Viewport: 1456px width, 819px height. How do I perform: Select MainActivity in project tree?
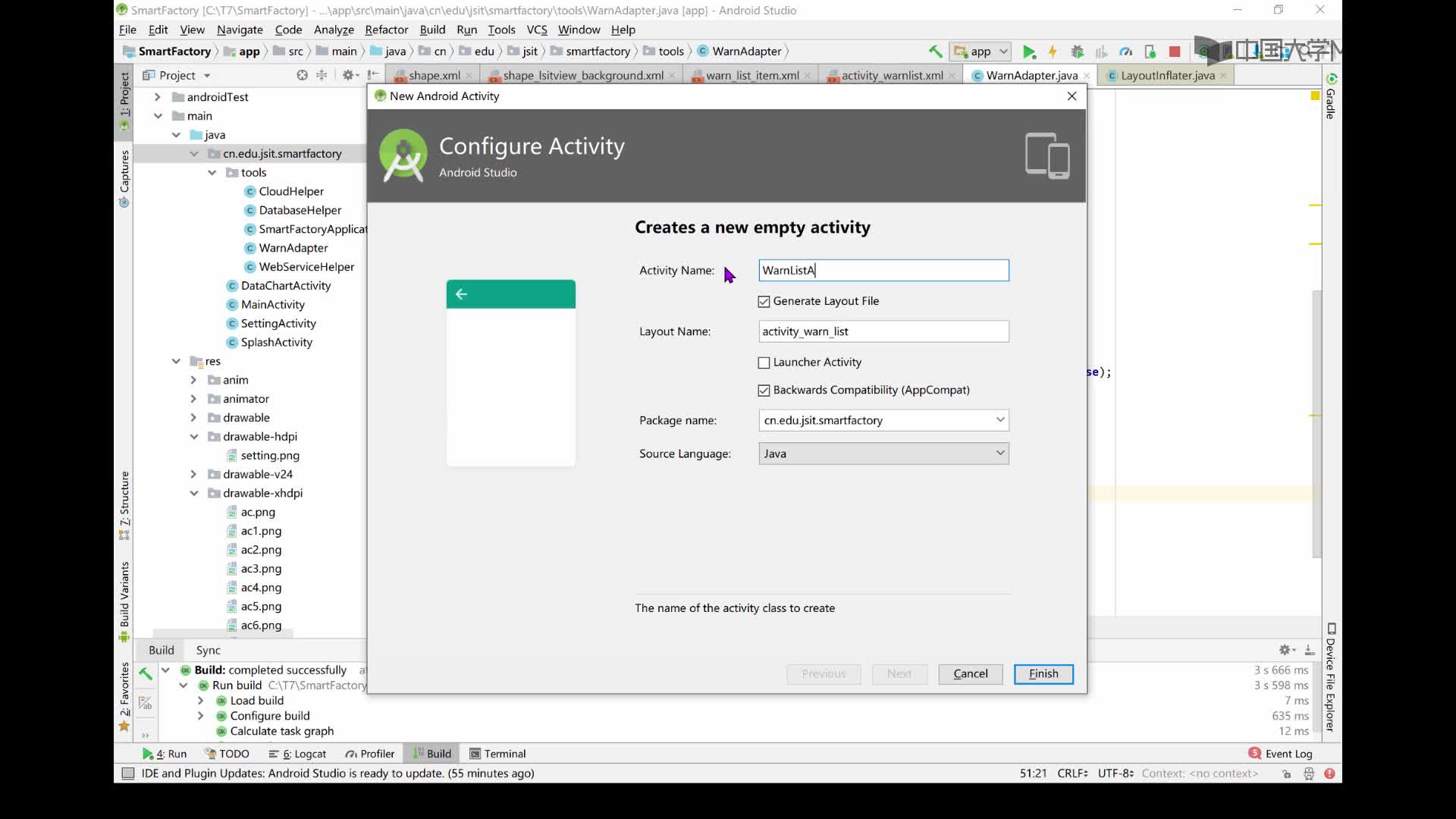[272, 305]
